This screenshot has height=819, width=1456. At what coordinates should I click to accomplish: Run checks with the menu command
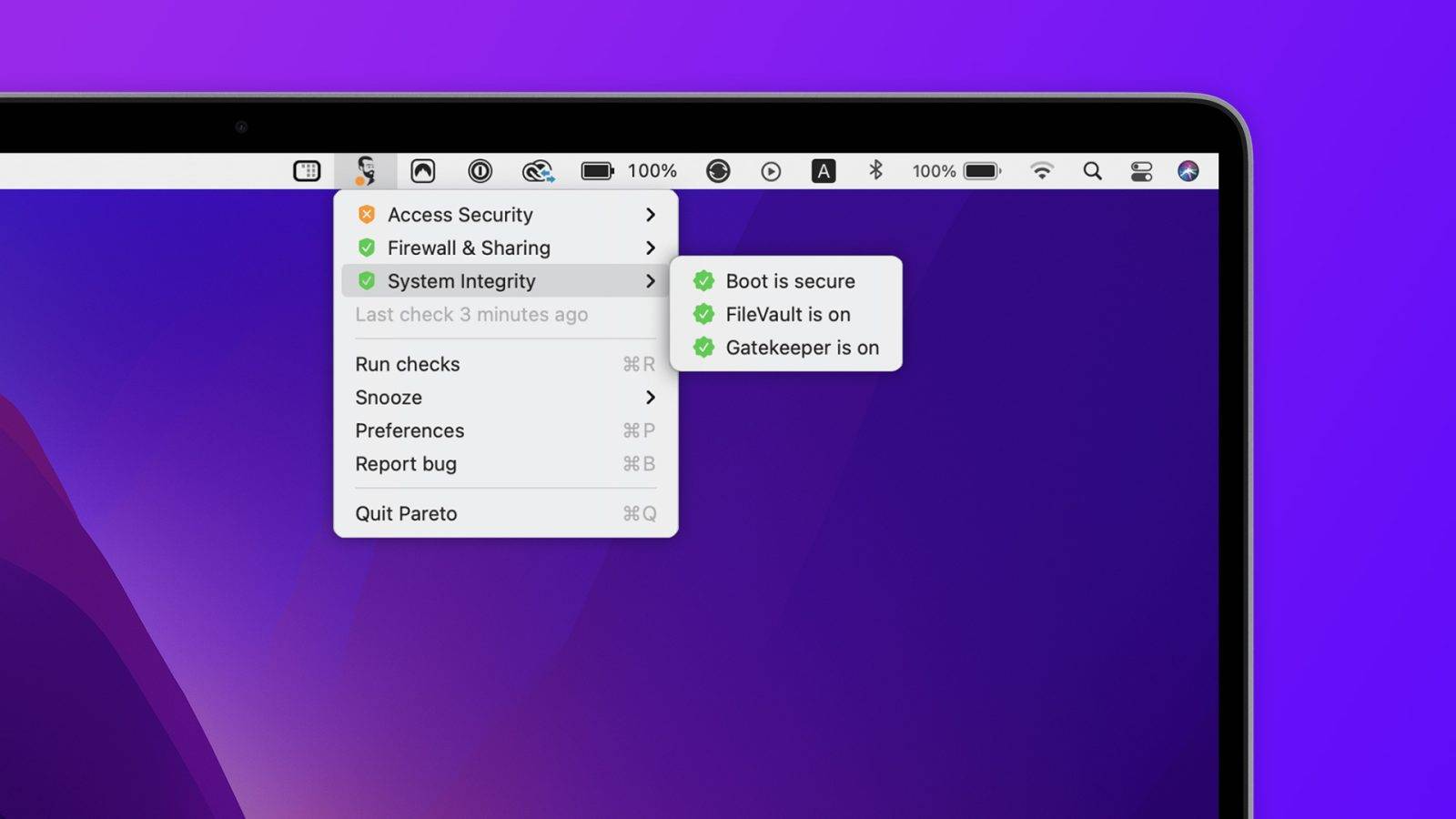408,364
